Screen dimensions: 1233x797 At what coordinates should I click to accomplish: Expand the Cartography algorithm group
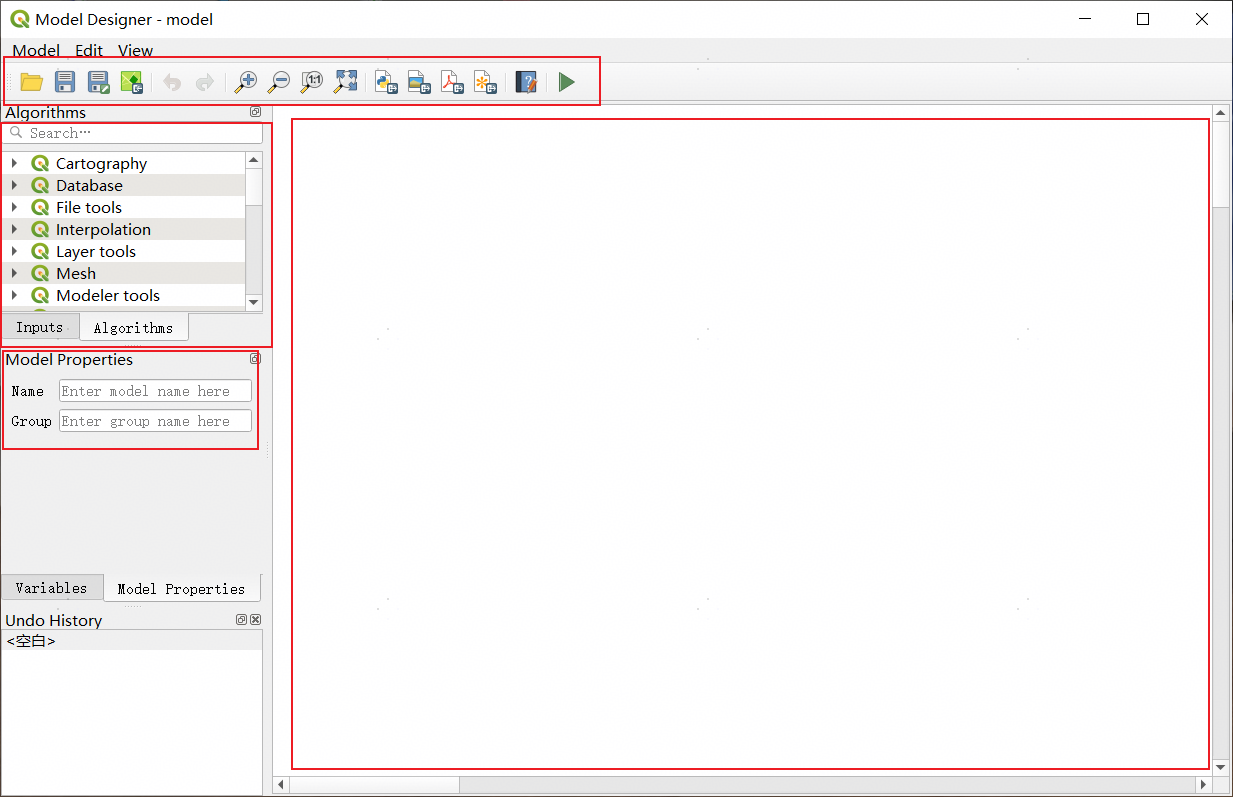(14, 163)
